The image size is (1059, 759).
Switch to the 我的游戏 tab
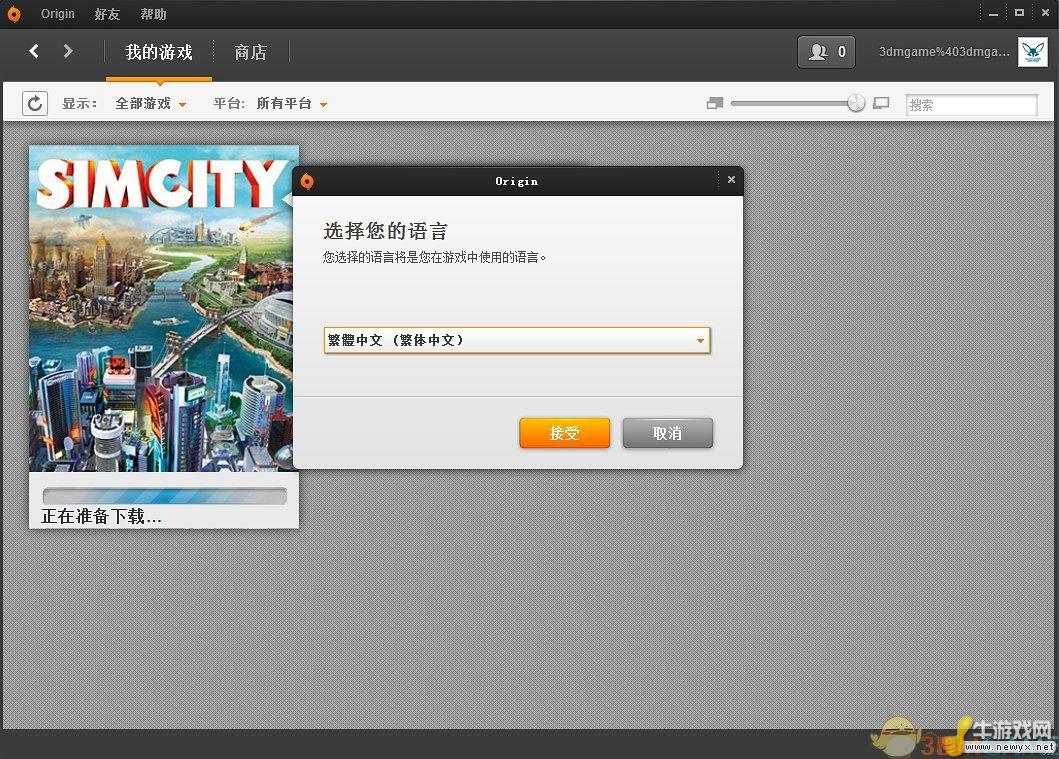pyautogui.click(x=159, y=52)
